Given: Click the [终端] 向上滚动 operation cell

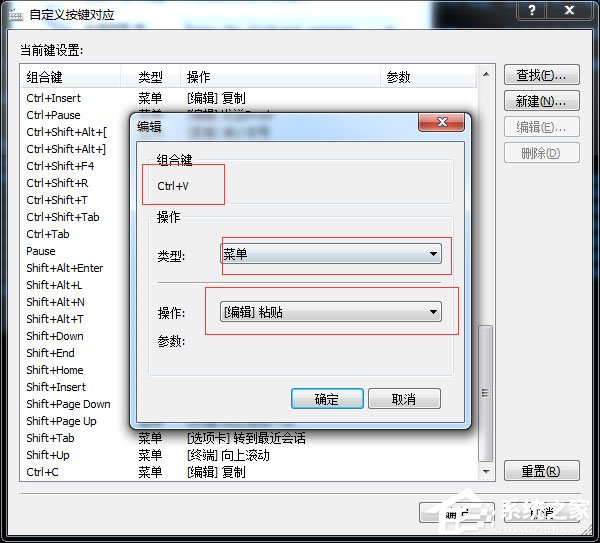Looking at the screenshot, I should 228,455.
